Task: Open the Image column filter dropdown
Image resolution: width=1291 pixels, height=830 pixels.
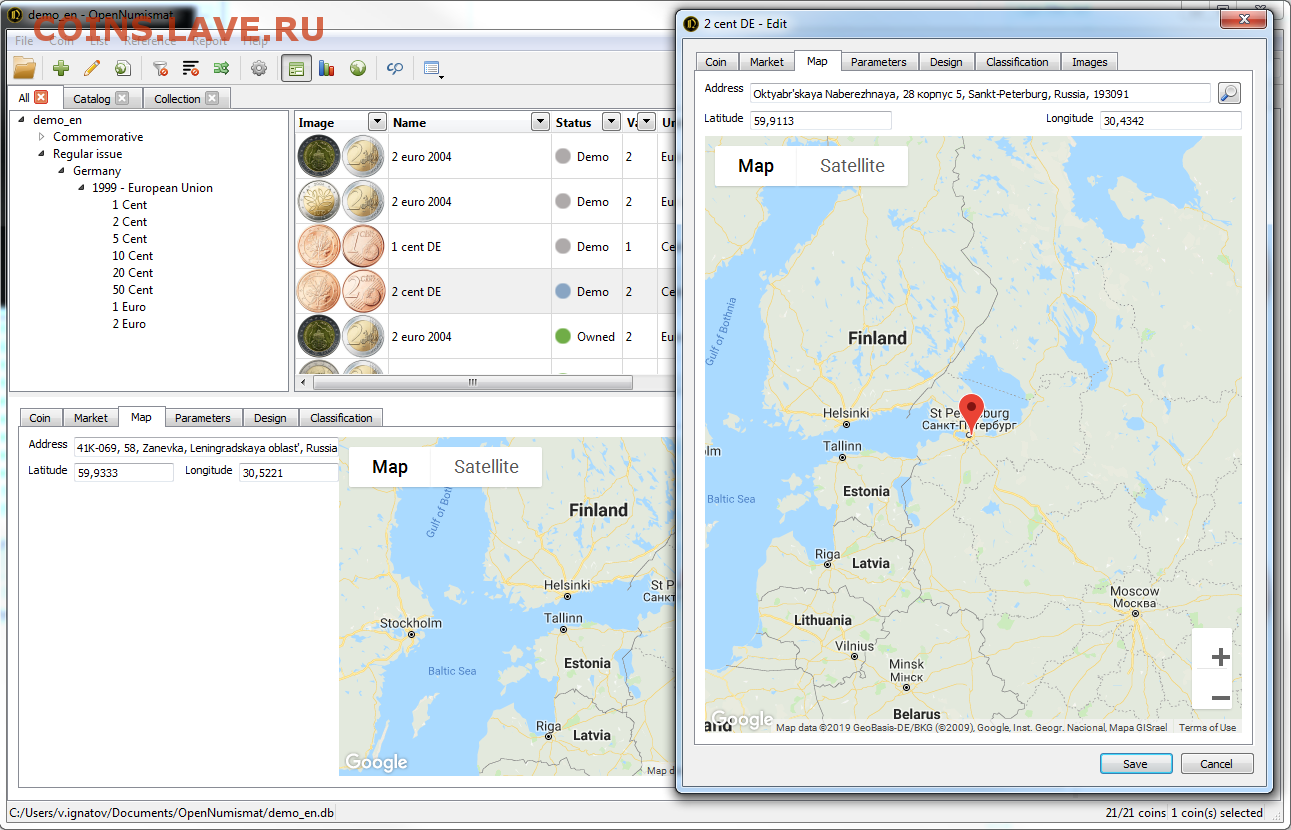Action: (377, 122)
